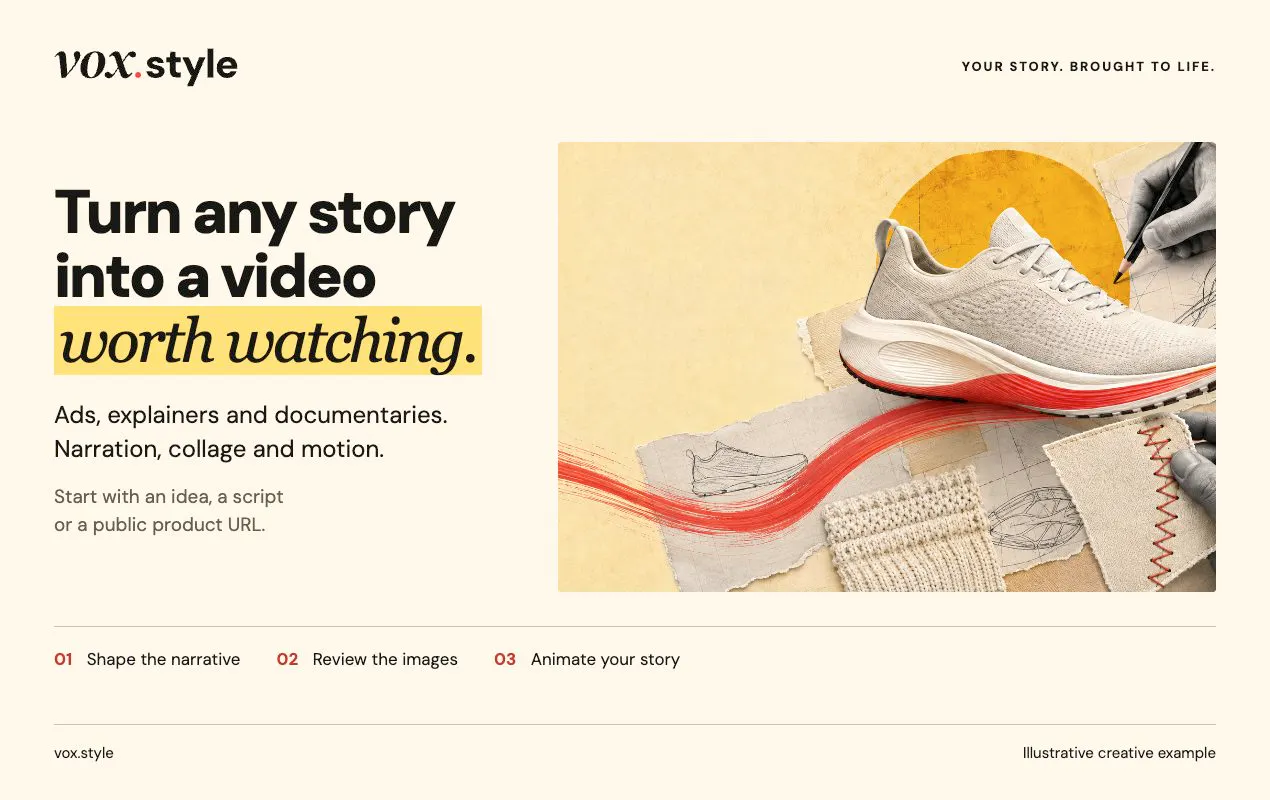
Task: Select step 02 'Review the images'
Action: click(x=367, y=659)
